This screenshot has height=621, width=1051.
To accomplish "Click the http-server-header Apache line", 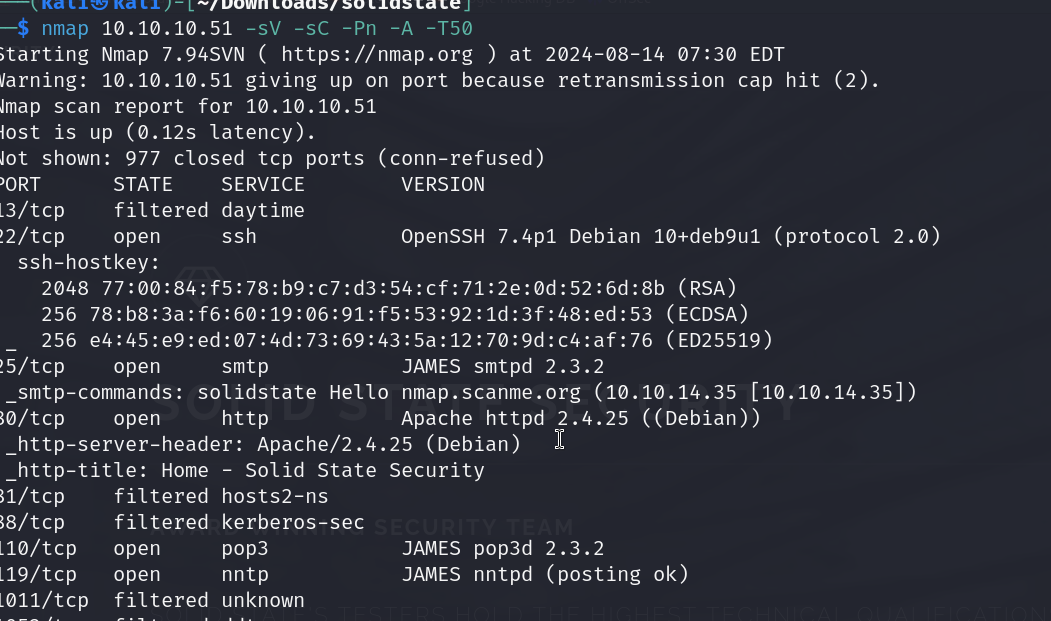I will tap(262, 445).
